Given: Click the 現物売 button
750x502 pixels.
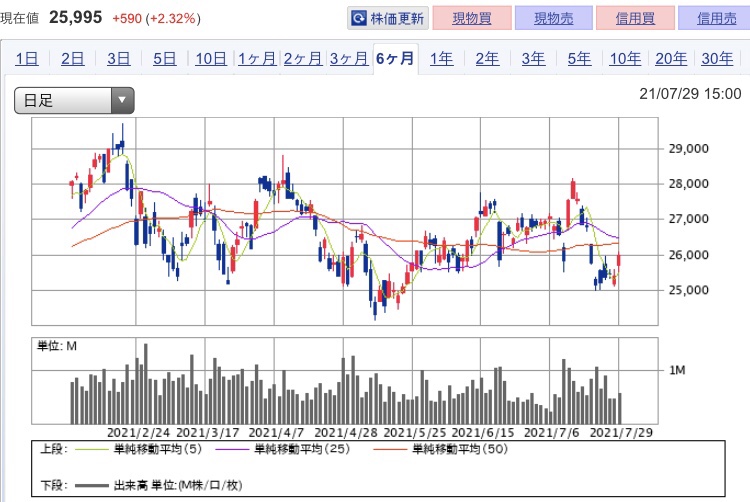Looking at the screenshot, I should [x=553, y=18].
